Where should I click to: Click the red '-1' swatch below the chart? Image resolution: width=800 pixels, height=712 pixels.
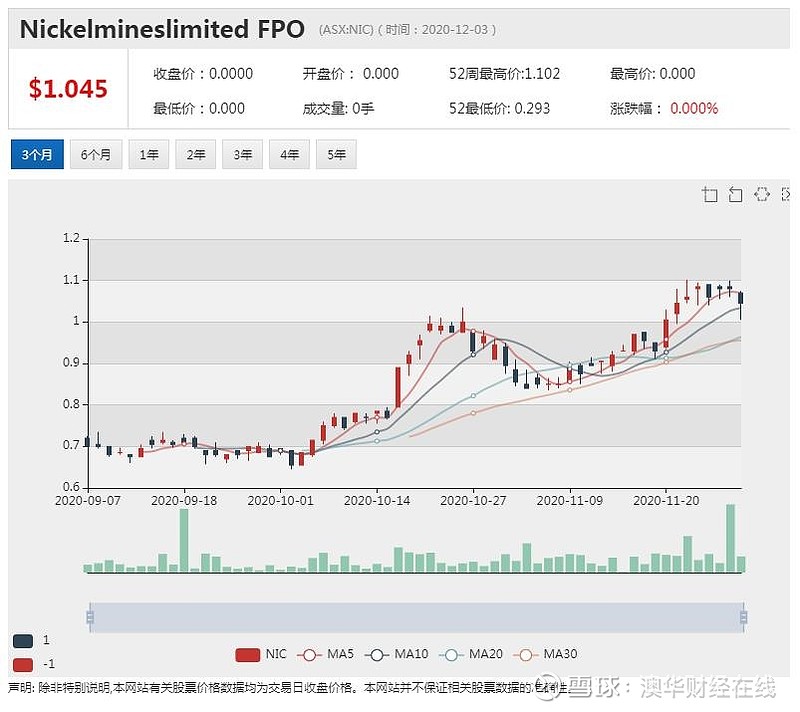point(22,664)
